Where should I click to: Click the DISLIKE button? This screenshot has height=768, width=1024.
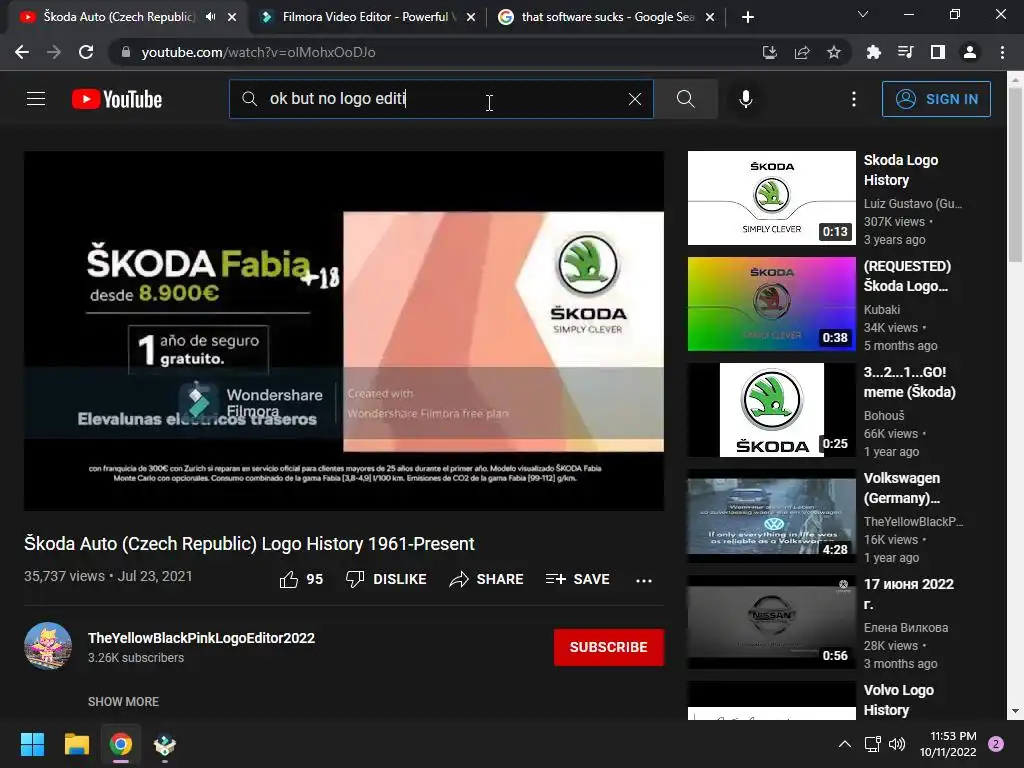pos(386,579)
